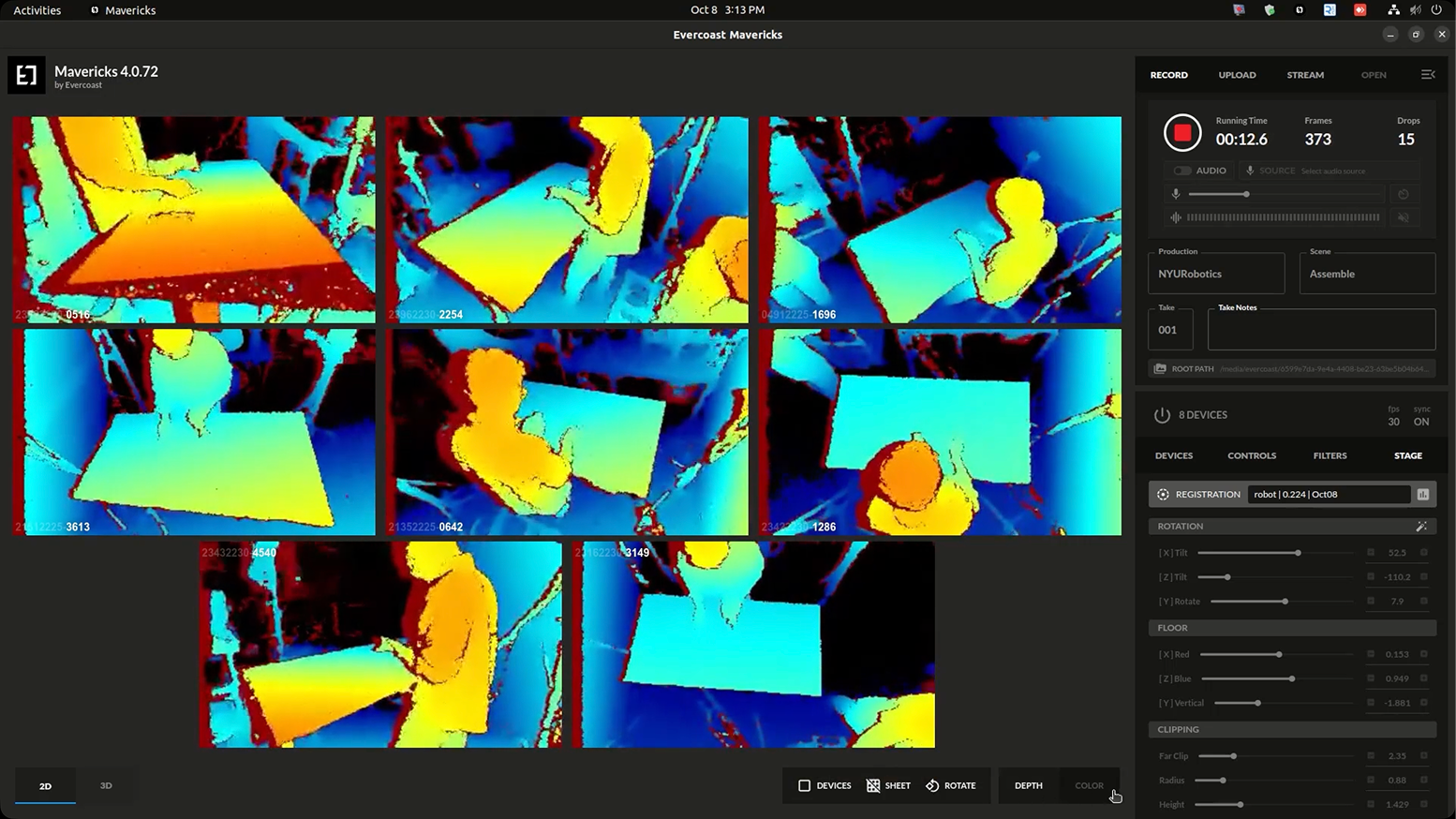Toggle the DEVICES checkbox in bottom toolbar
Screen dimensions: 1456x819
coord(806,785)
